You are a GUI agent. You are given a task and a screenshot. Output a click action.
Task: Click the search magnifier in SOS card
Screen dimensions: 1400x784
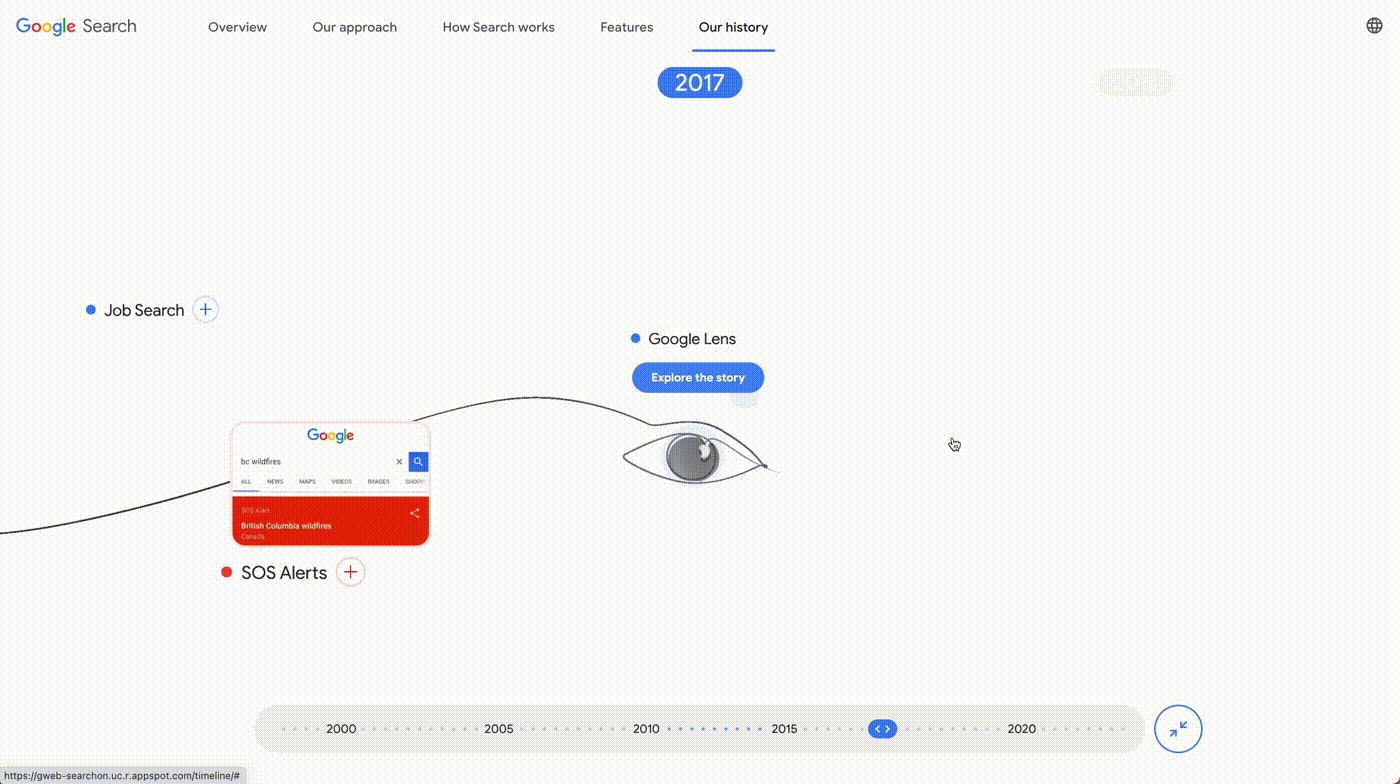coord(418,462)
